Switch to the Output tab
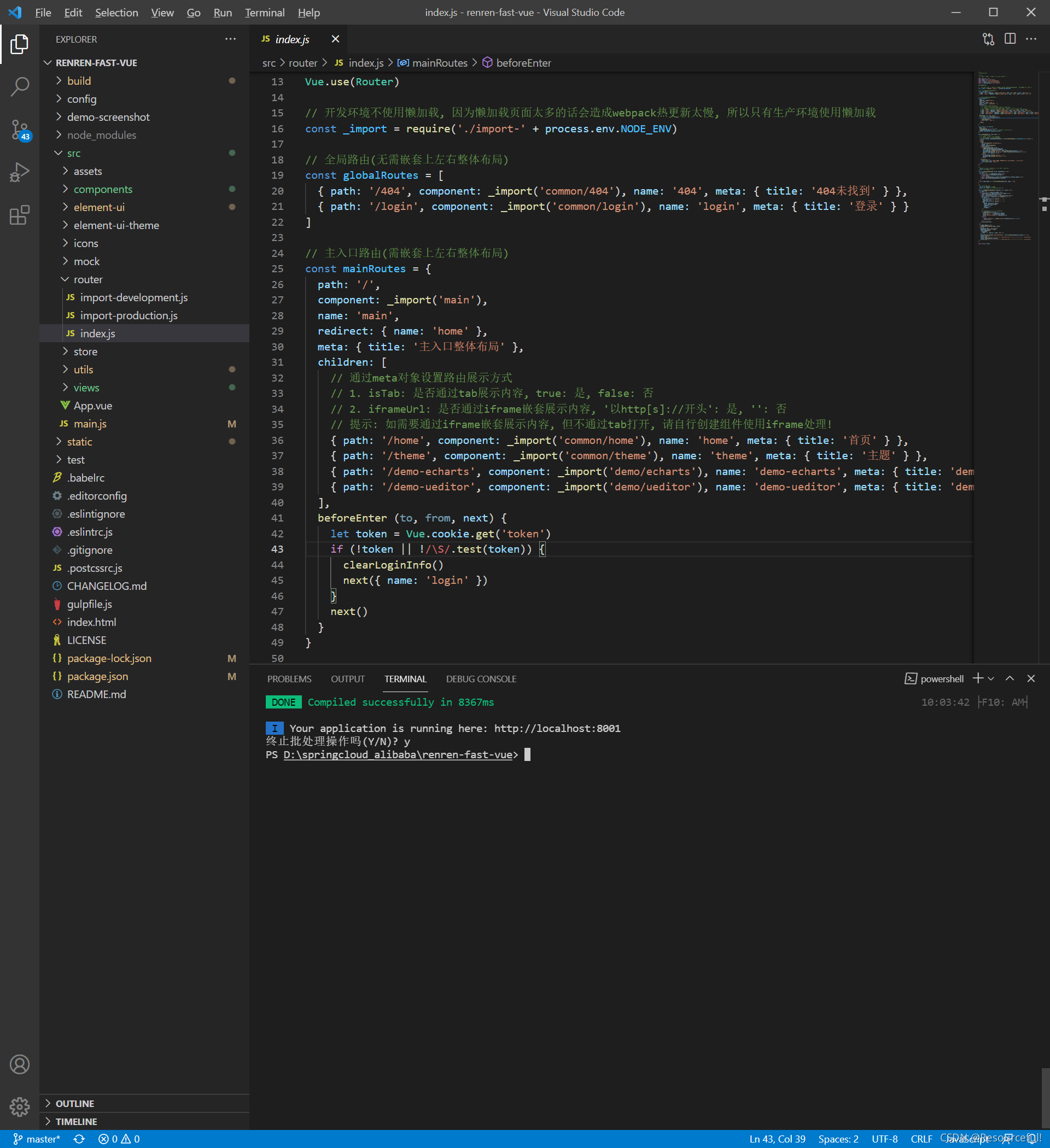The image size is (1050, 1148). [x=347, y=679]
